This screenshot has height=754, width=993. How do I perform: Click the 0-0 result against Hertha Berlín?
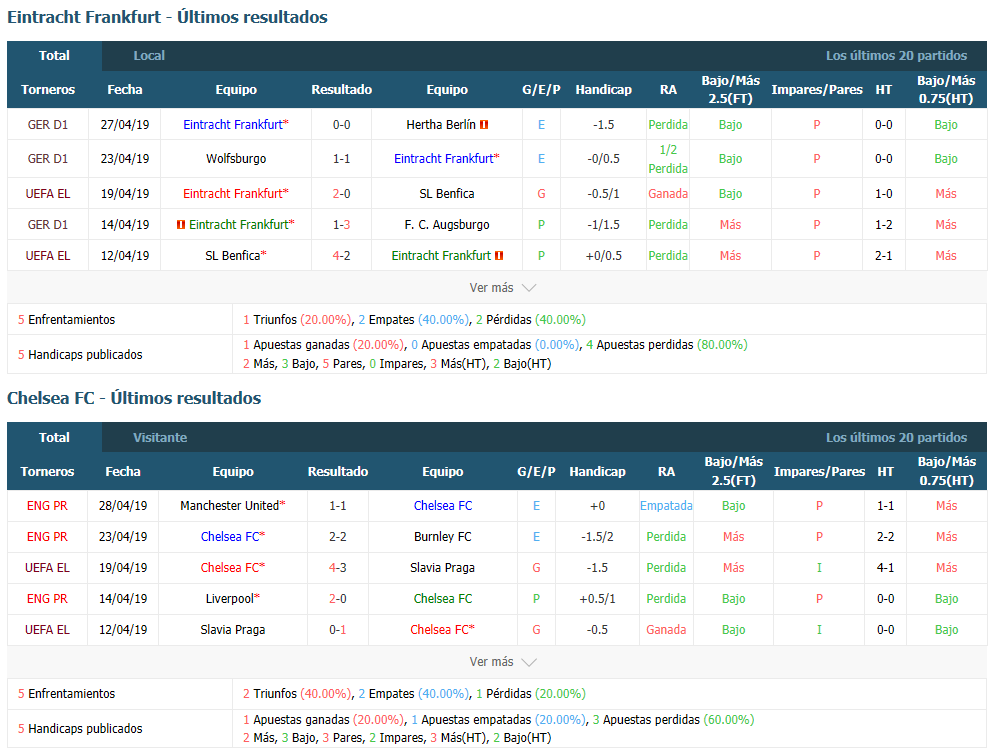(341, 125)
